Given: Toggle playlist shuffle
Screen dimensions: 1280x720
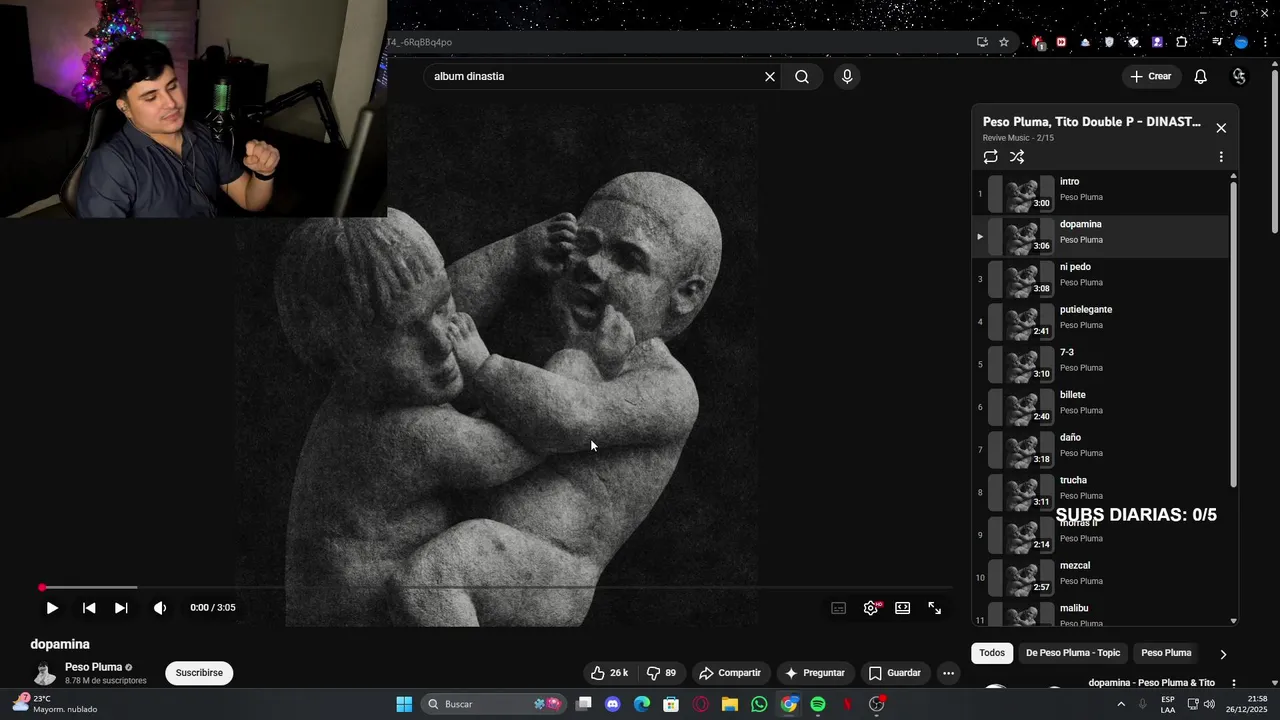Looking at the screenshot, I should 1017,157.
